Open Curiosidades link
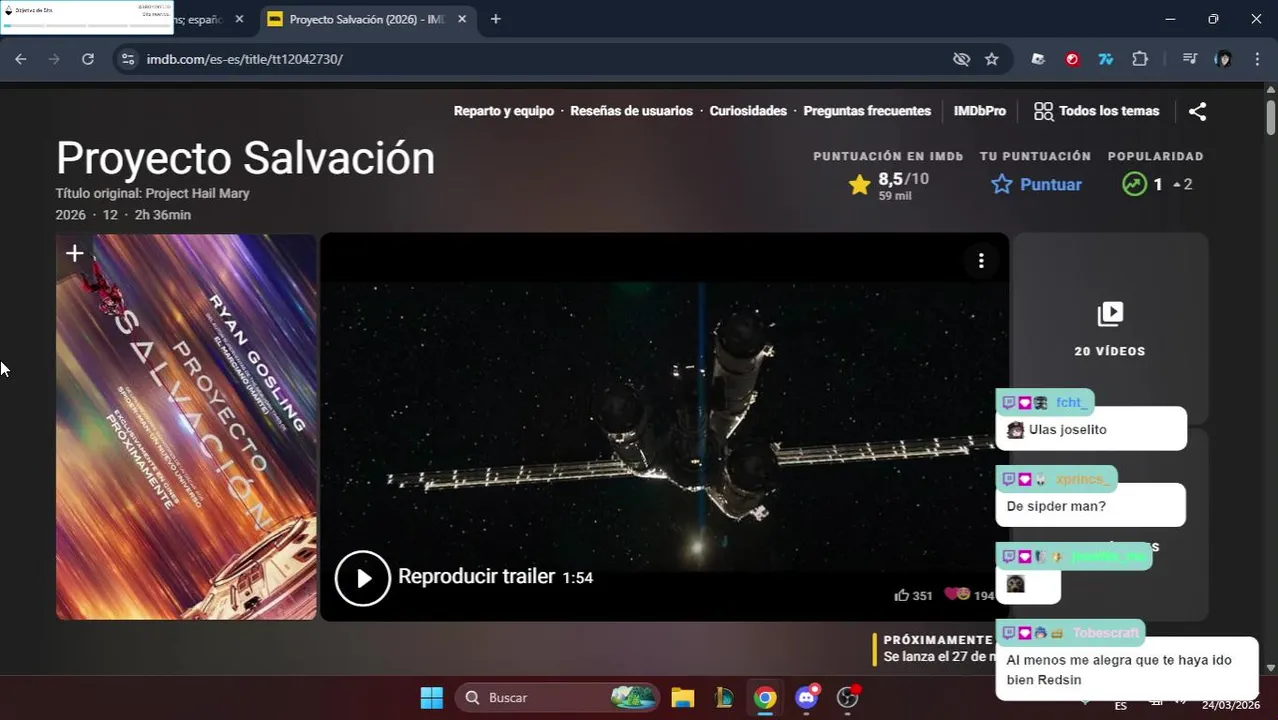 tap(748, 111)
